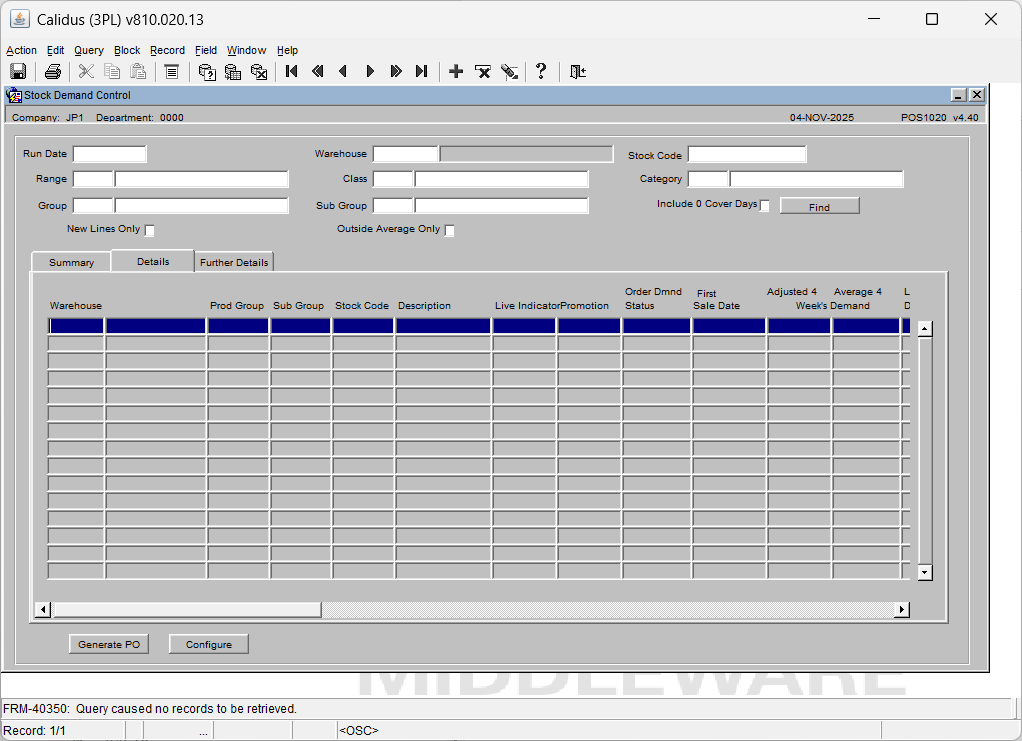Switch to the Further Details tab
The image size is (1022, 741).
pos(234,262)
